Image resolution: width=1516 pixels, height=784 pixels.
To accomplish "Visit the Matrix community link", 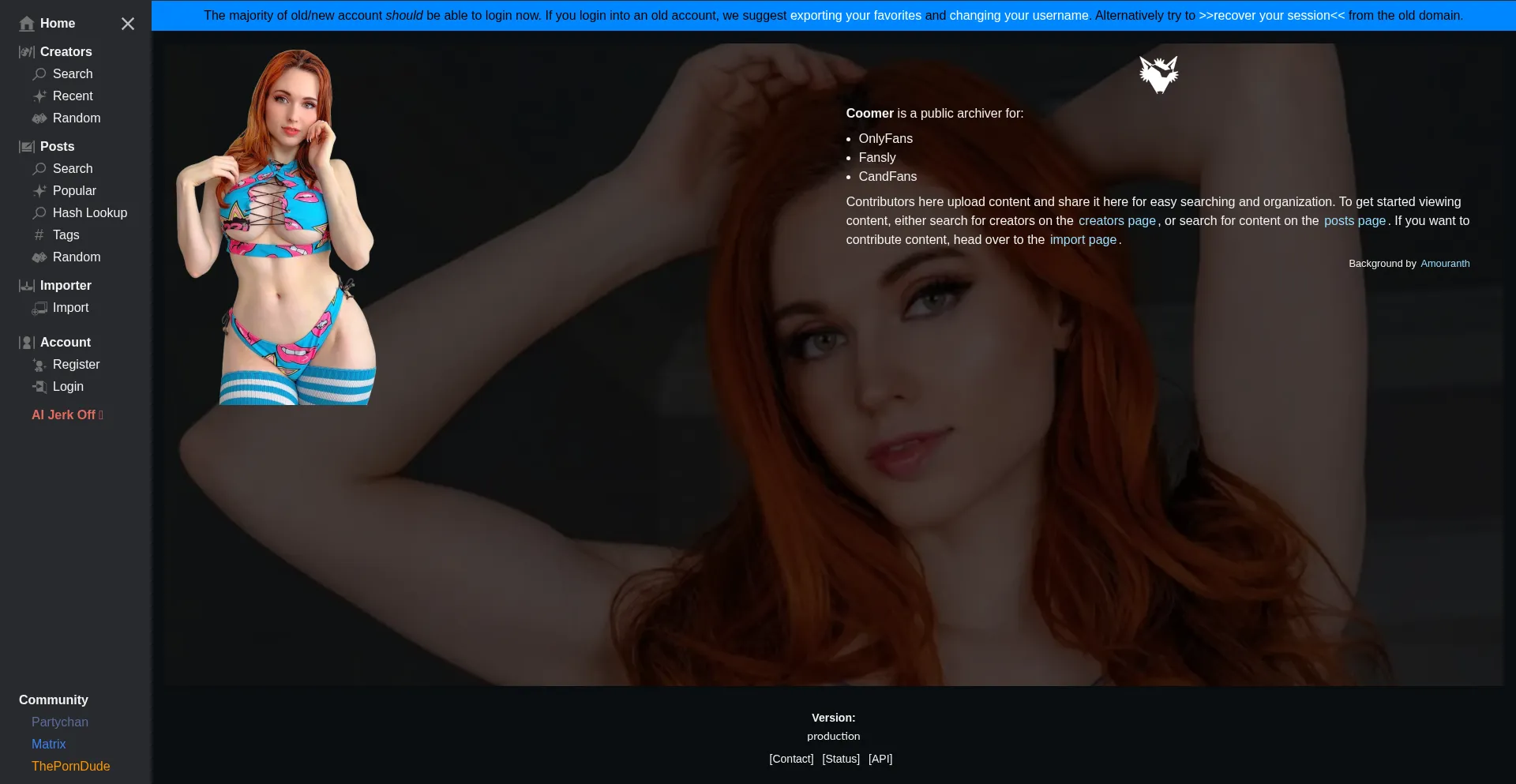I will point(48,745).
